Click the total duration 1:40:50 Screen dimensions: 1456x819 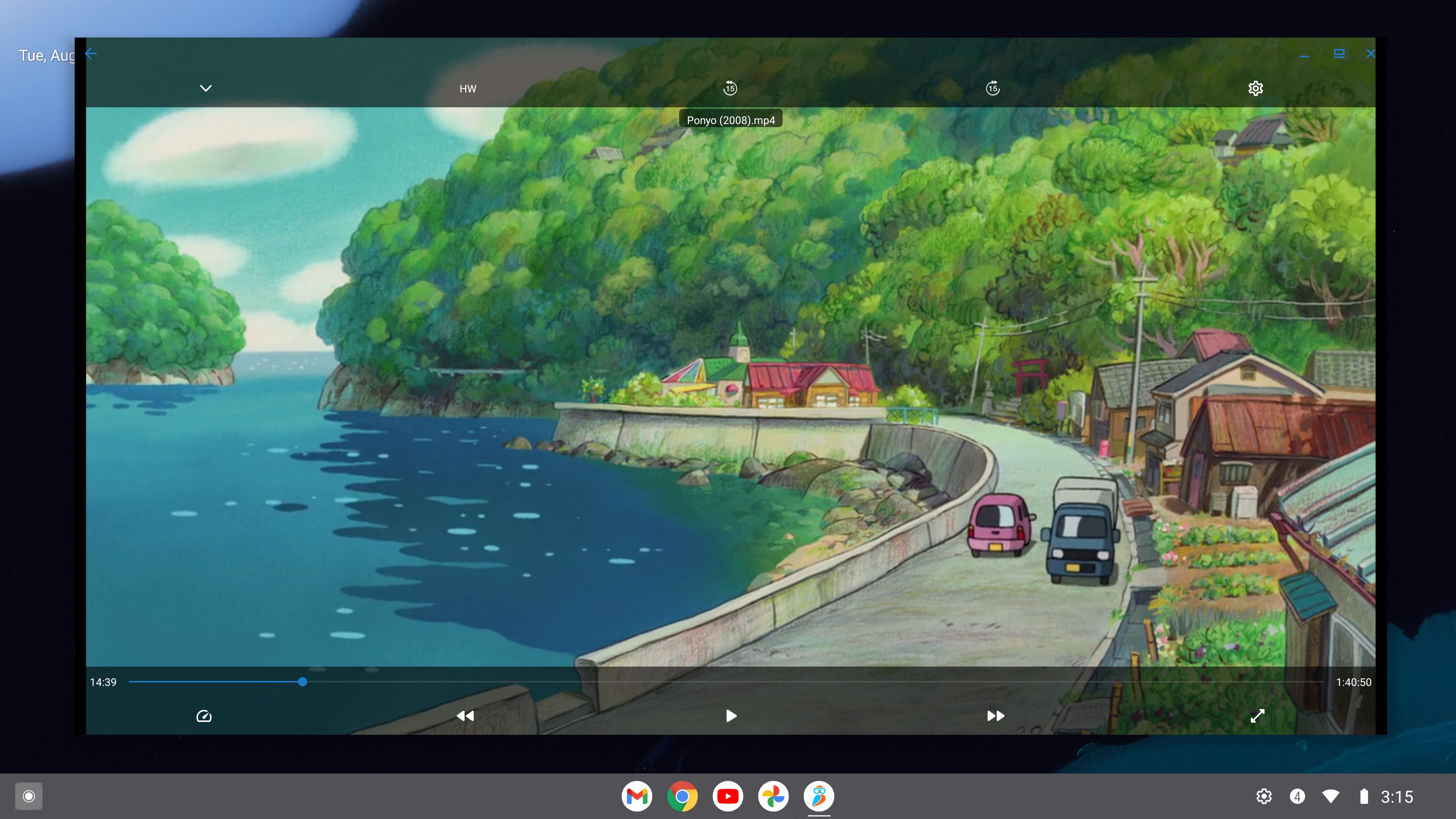pyautogui.click(x=1353, y=682)
